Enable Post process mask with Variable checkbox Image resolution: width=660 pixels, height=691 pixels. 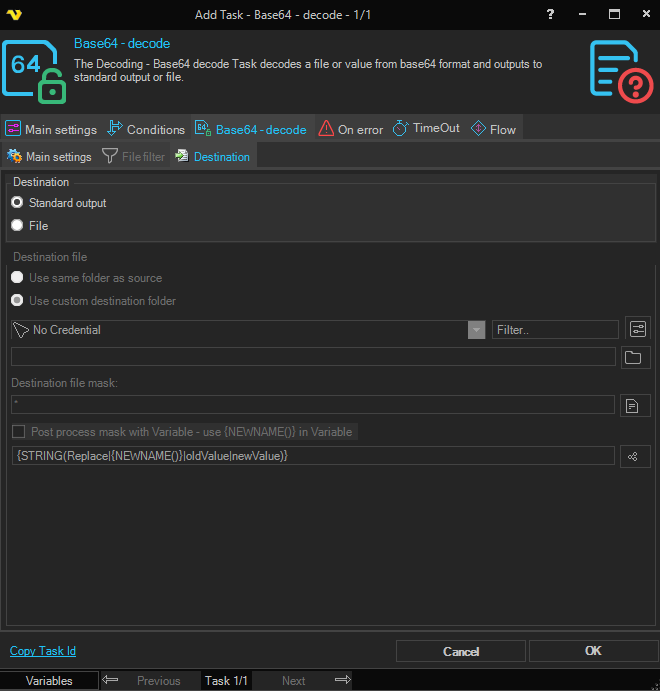(x=18, y=432)
